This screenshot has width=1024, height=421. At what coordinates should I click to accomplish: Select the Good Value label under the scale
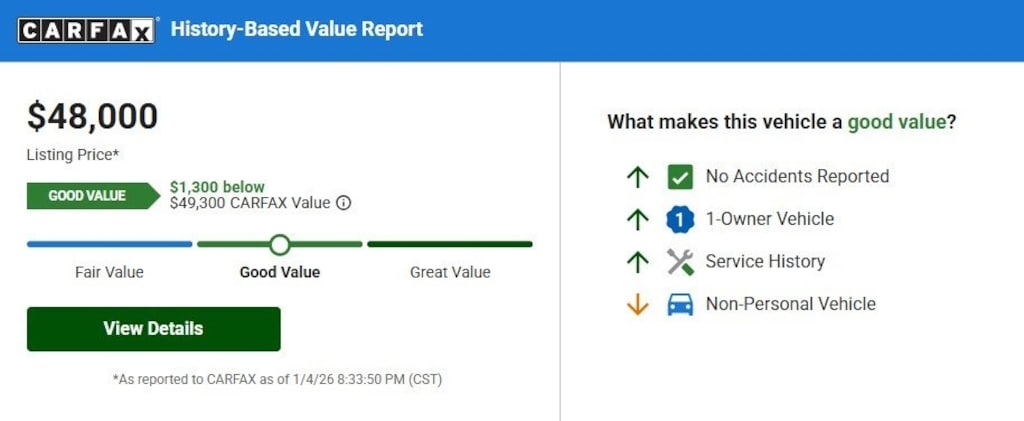pos(280,272)
